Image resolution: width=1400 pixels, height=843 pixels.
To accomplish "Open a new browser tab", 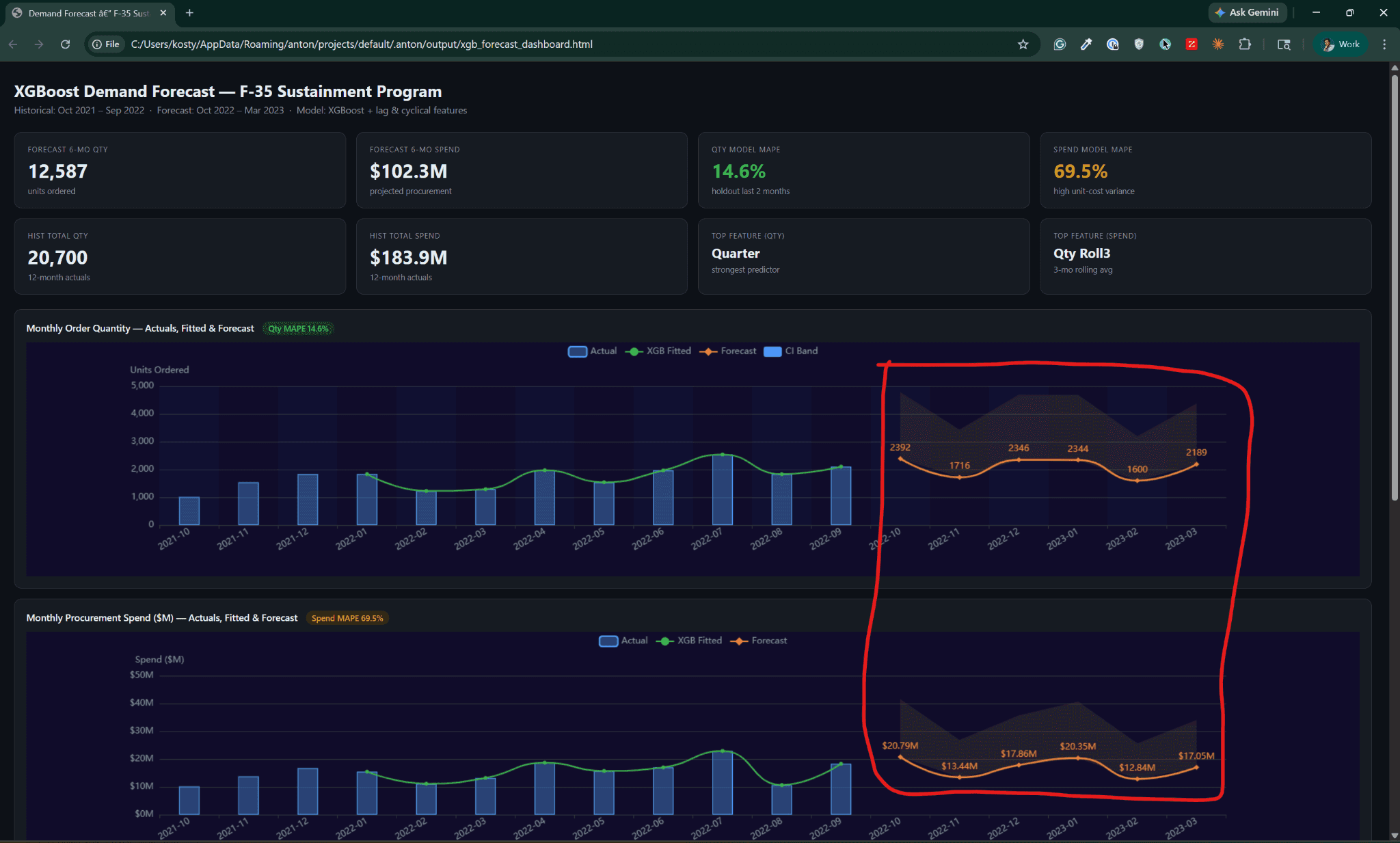I will pos(189,13).
